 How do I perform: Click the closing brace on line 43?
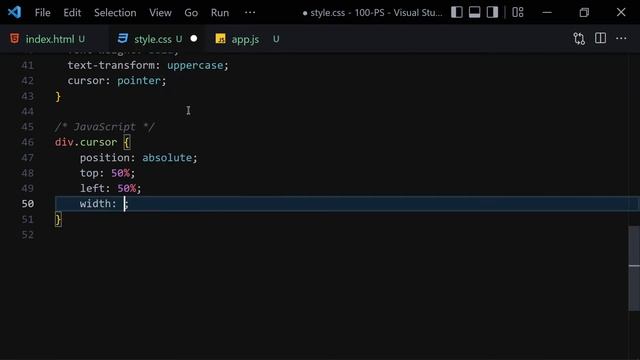(x=58, y=96)
